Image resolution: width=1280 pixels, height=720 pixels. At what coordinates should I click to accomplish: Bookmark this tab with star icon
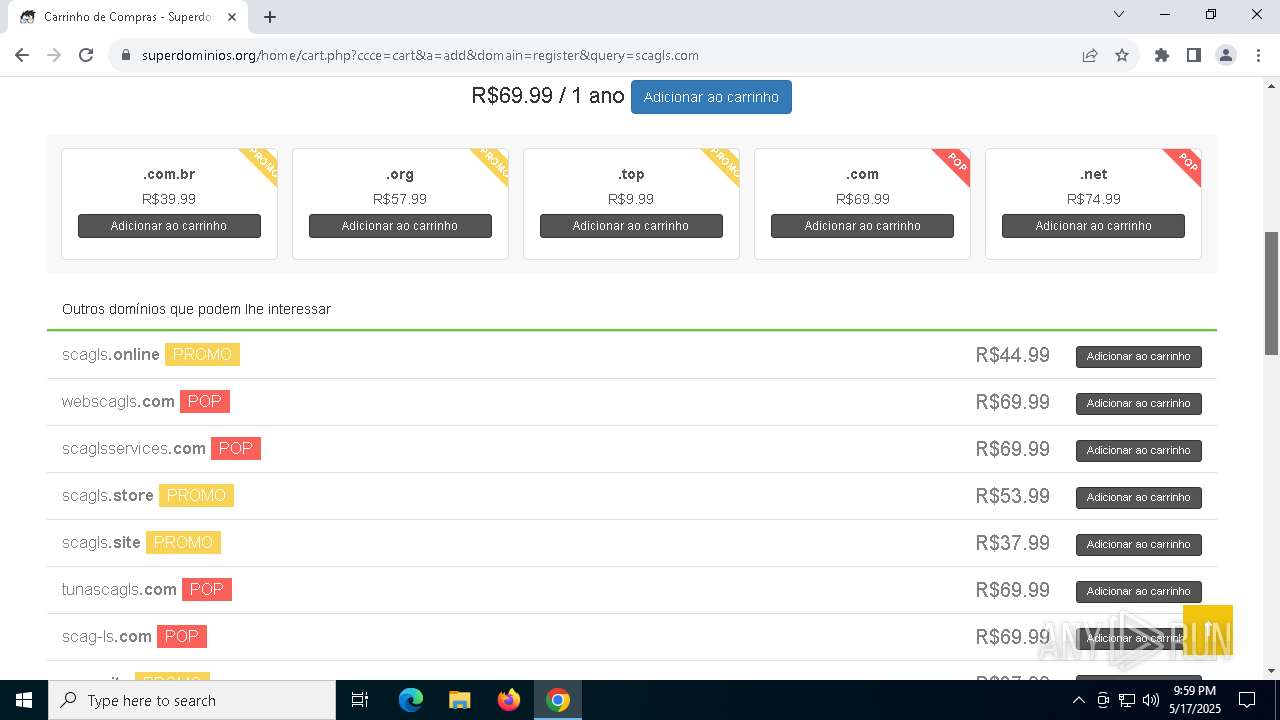pyautogui.click(x=1122, y=55)
